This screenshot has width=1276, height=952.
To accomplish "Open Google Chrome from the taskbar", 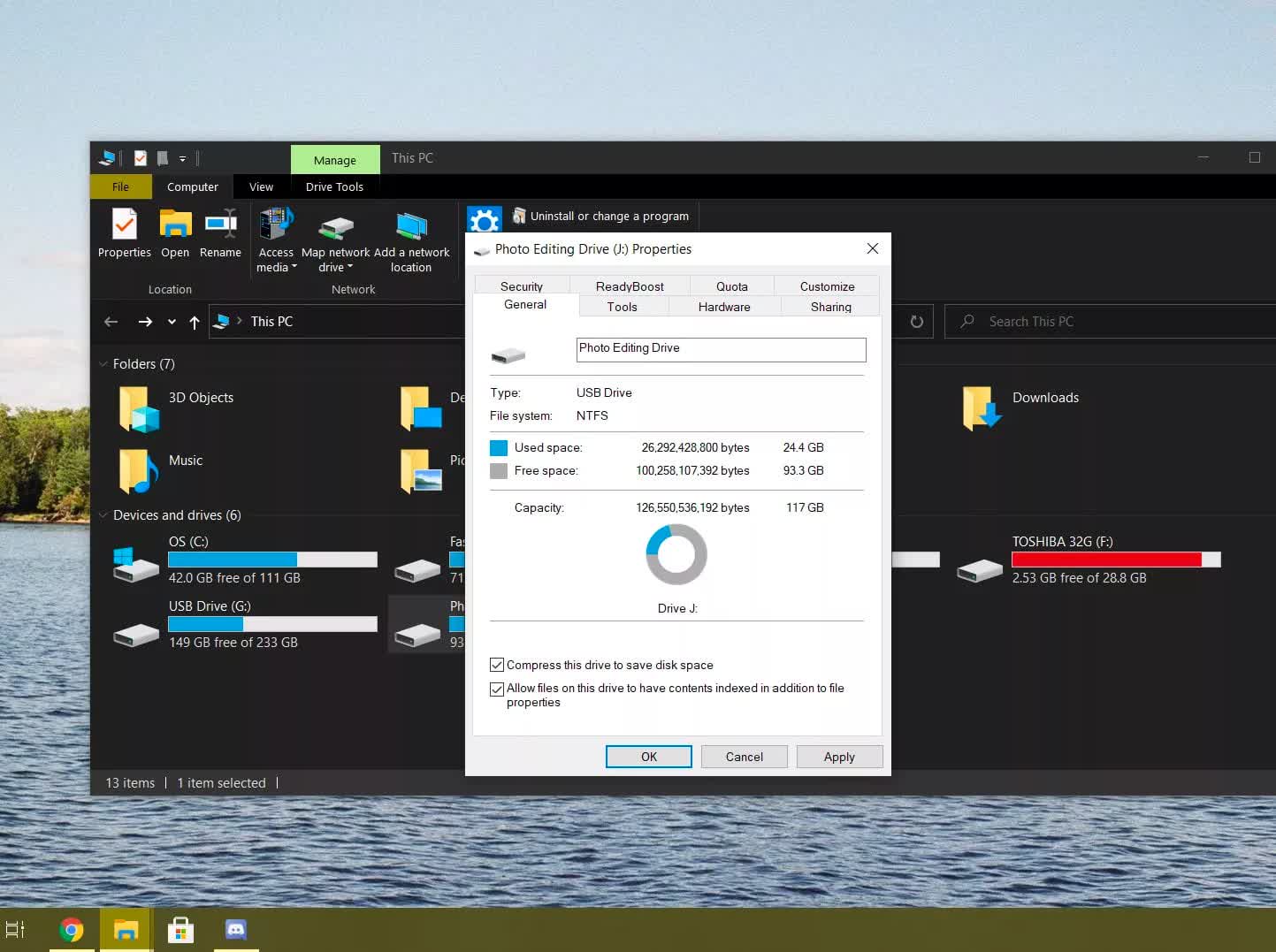I will pyautogui.click(x=72, y=930).
